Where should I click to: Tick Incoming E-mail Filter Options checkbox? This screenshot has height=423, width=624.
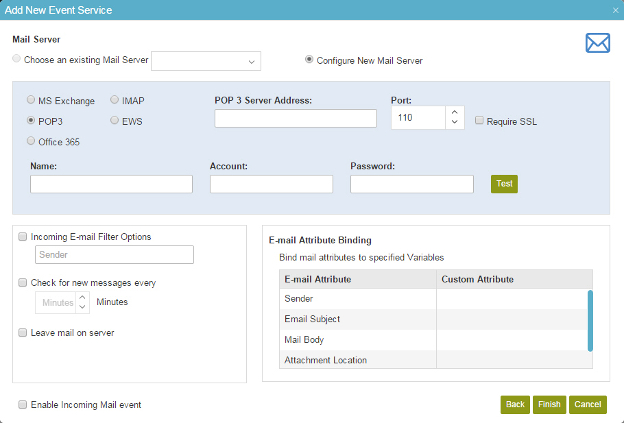click(23, 237)
